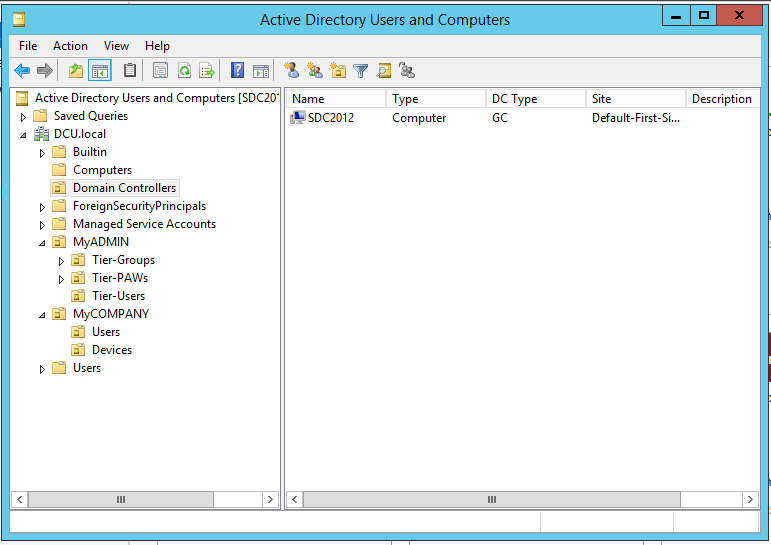Screen dimensions: 771x545
Task: Expand the Tier-PAWs organizational unit
Action: tap(61, 279)
